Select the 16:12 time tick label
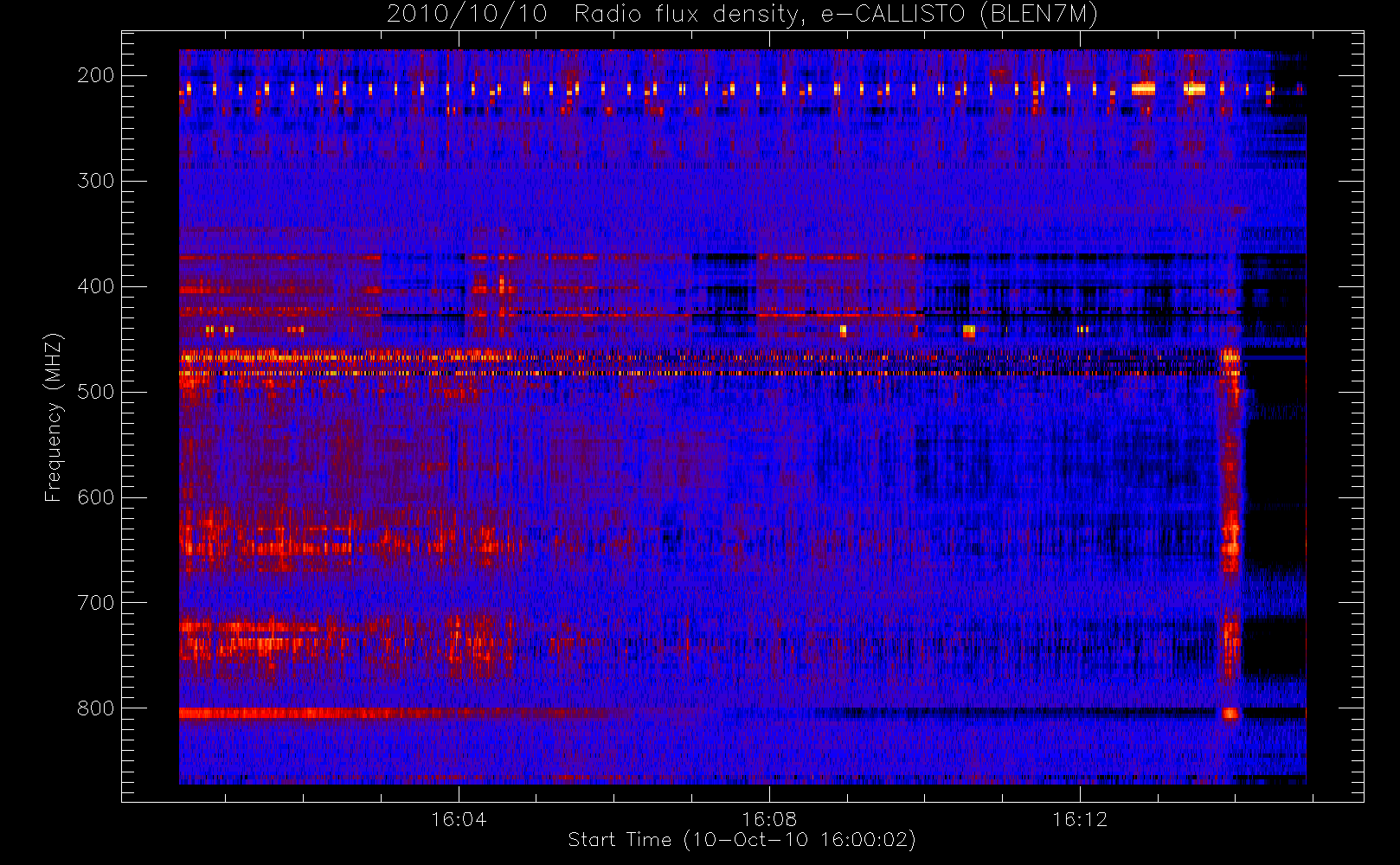Image resolution: width=1400 pixels, height=865 pixels. [x=1080, y=819]
